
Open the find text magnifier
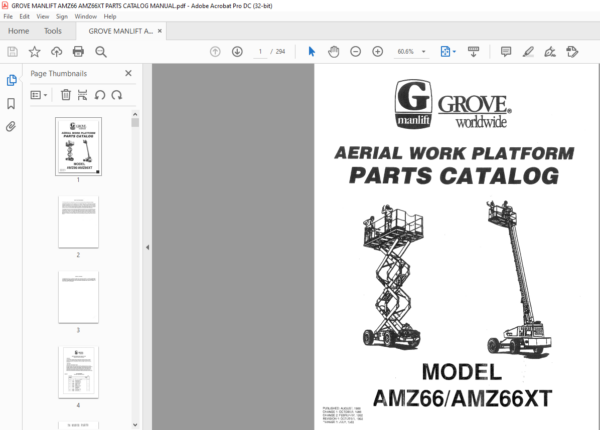(x=101, y=52)
